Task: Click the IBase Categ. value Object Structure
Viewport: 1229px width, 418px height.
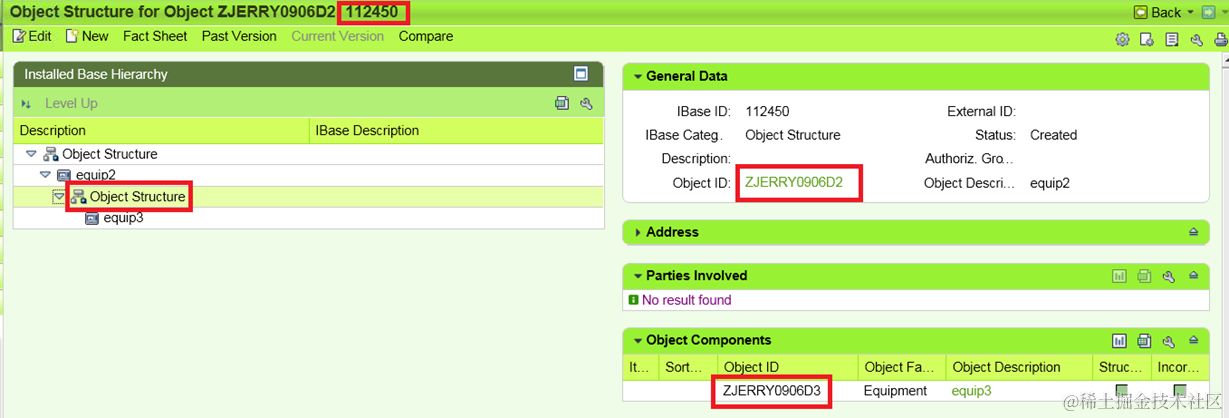Action: click(793, 135)
